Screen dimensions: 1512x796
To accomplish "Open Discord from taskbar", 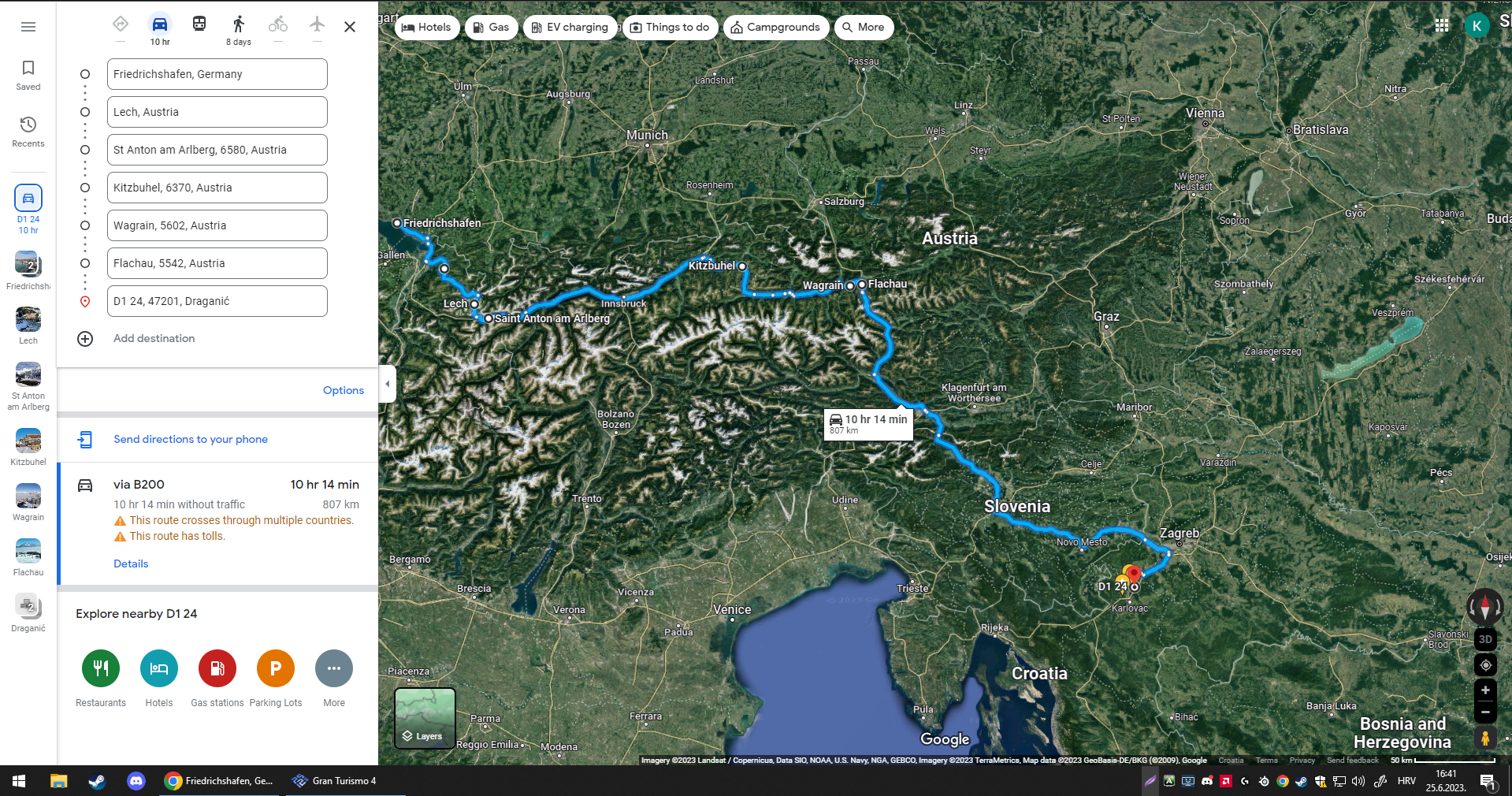I will coord(136,781).
